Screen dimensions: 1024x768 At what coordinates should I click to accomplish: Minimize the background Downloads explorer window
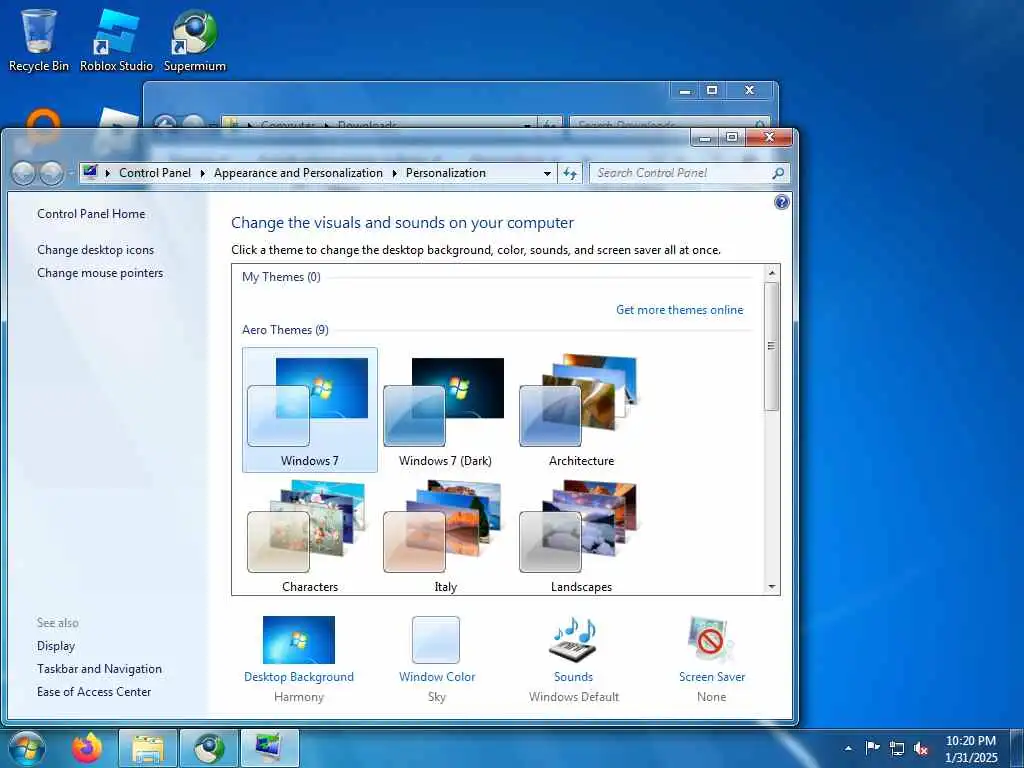click(685, 90)
